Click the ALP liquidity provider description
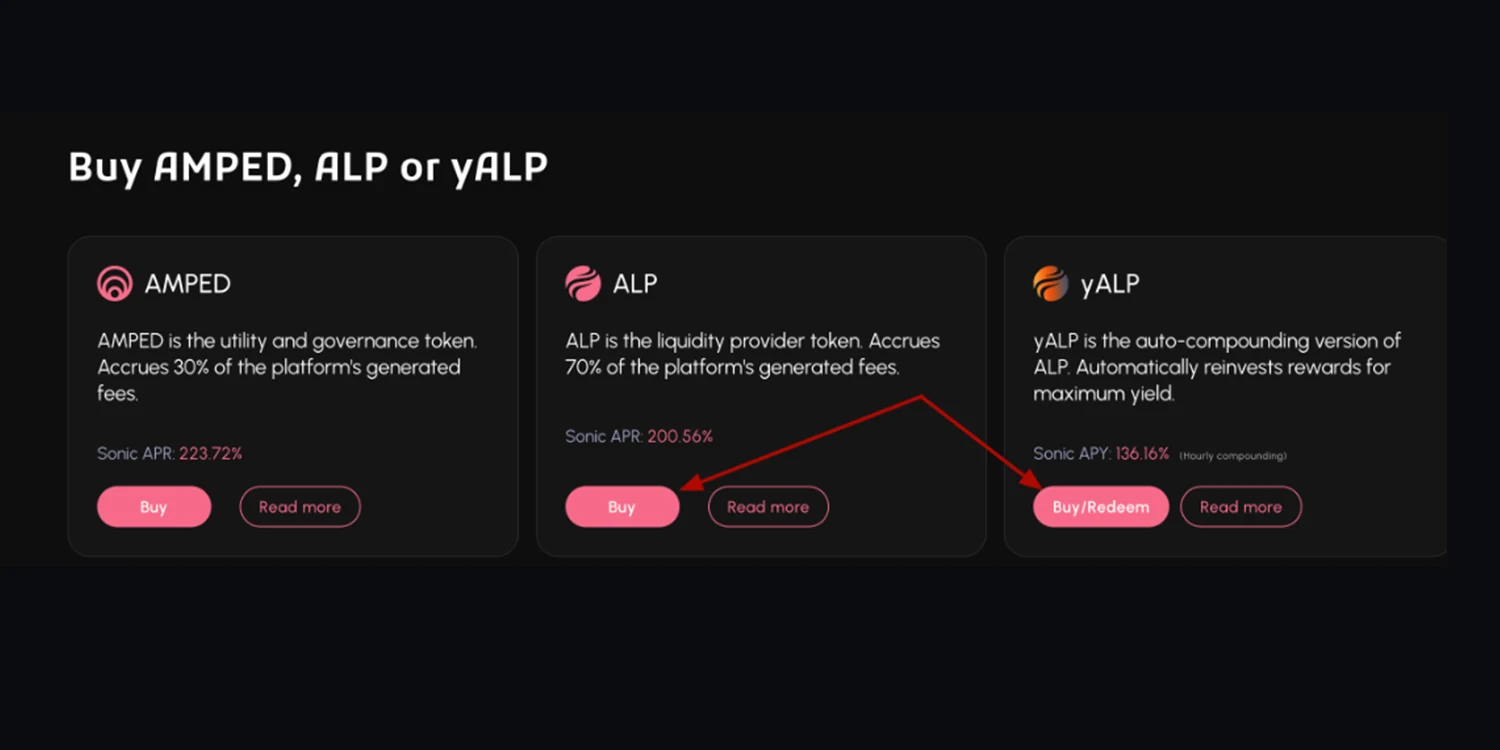 [x=753, y=354]
